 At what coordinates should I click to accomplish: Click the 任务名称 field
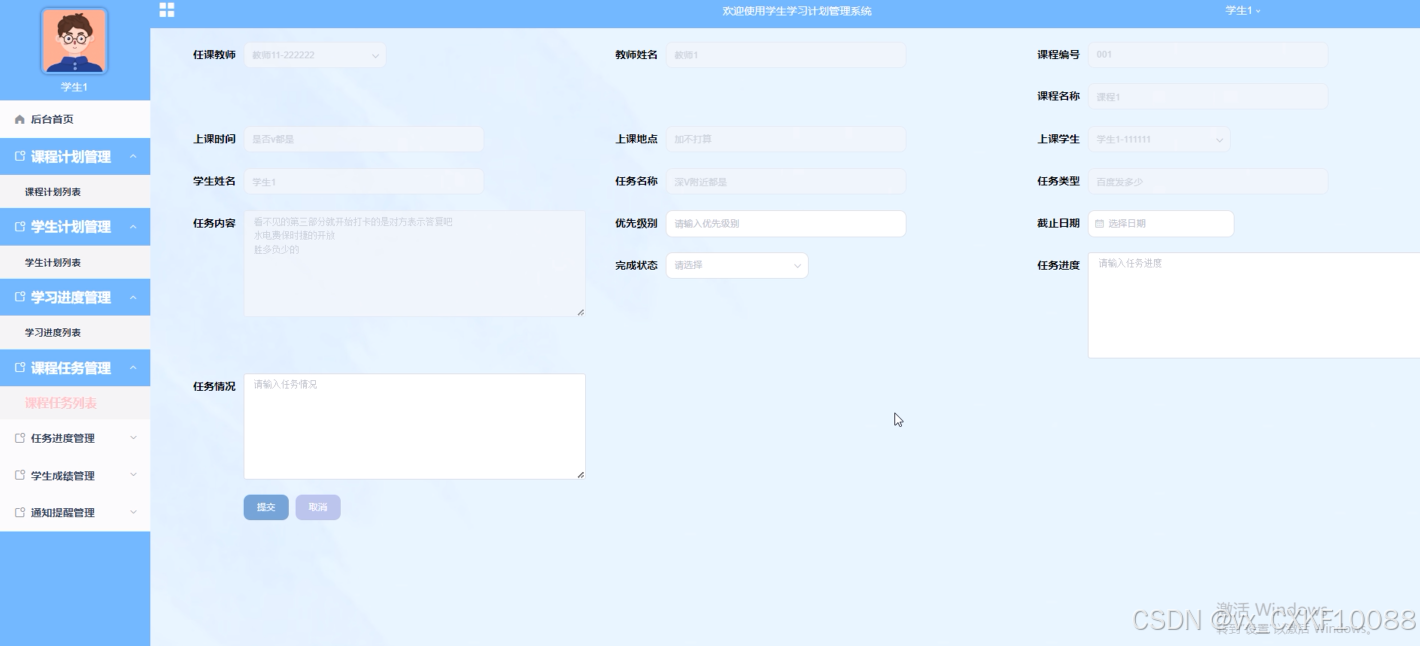(786, 182)
